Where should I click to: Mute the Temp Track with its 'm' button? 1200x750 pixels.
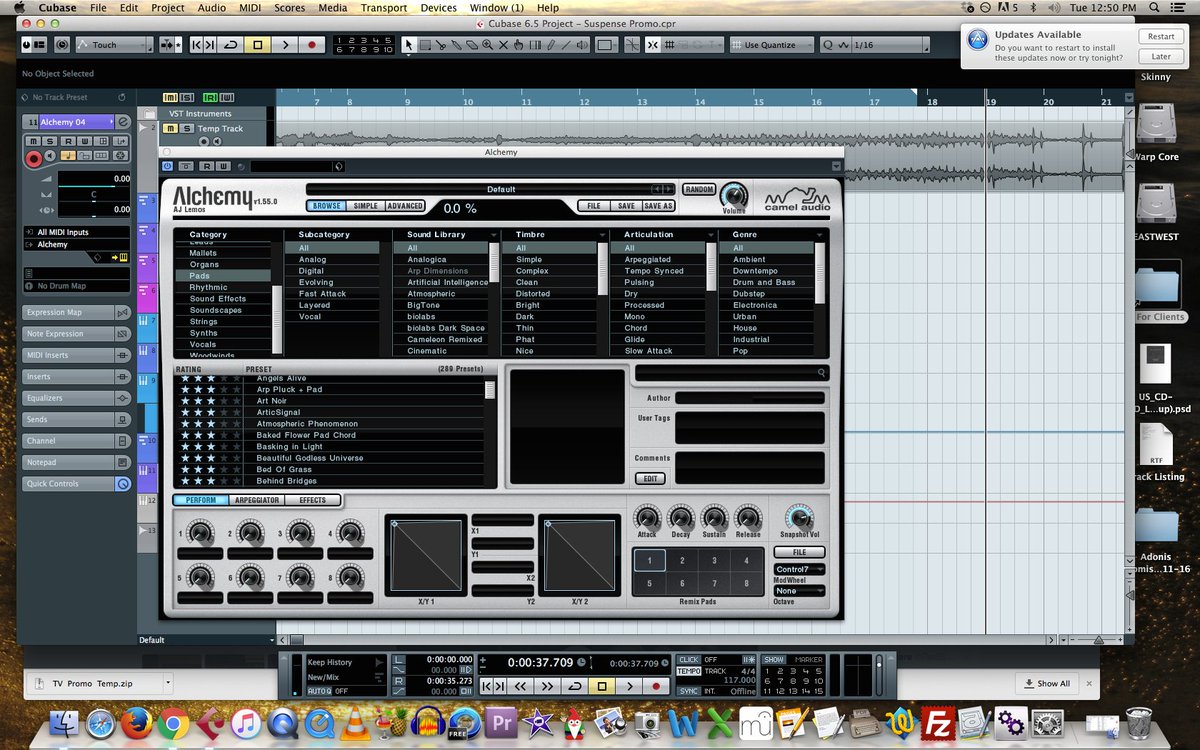pos(171,128)
